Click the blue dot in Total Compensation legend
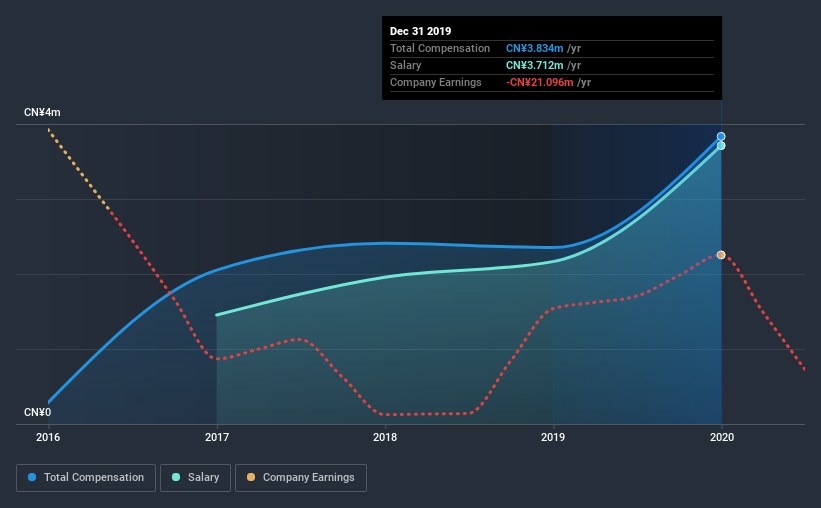This screenshot has height=508, width=821. pos(32,477)
